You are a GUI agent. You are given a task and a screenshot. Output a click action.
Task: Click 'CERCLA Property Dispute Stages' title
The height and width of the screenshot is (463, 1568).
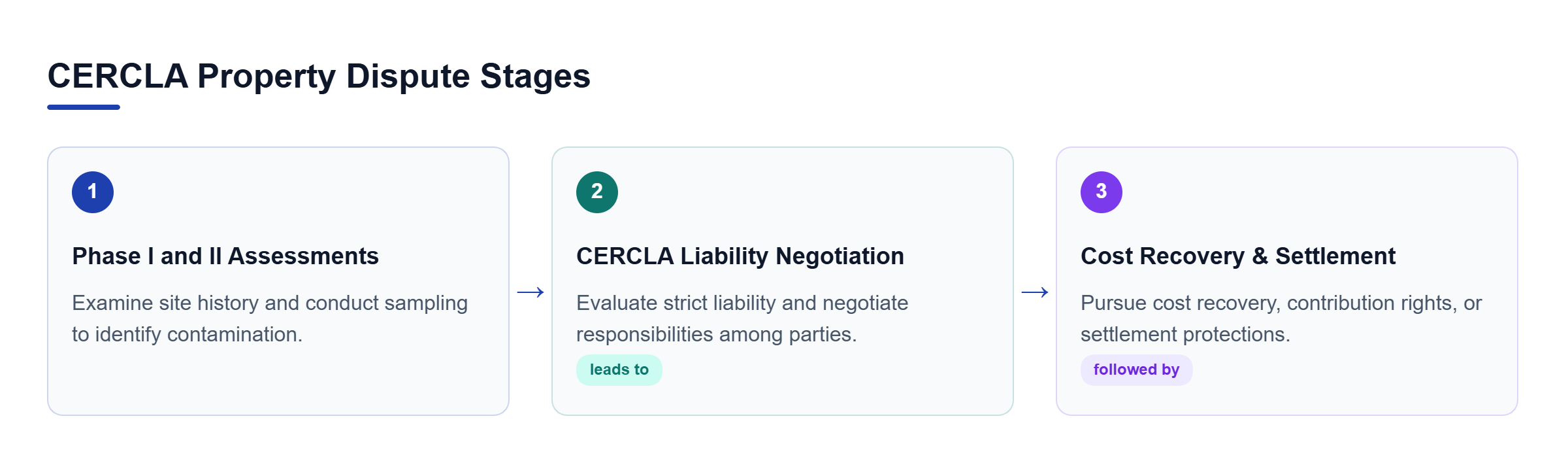coord(319,76)
